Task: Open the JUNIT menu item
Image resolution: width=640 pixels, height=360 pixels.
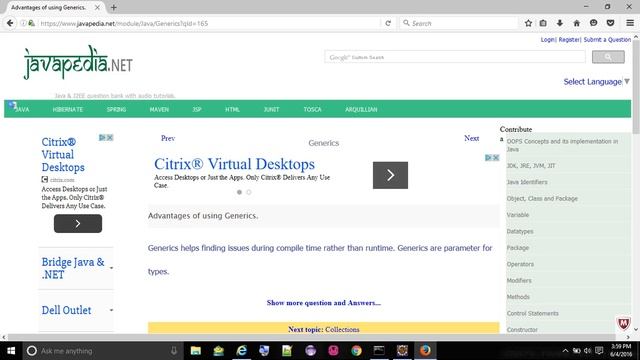Action: (x=271, y=109)
